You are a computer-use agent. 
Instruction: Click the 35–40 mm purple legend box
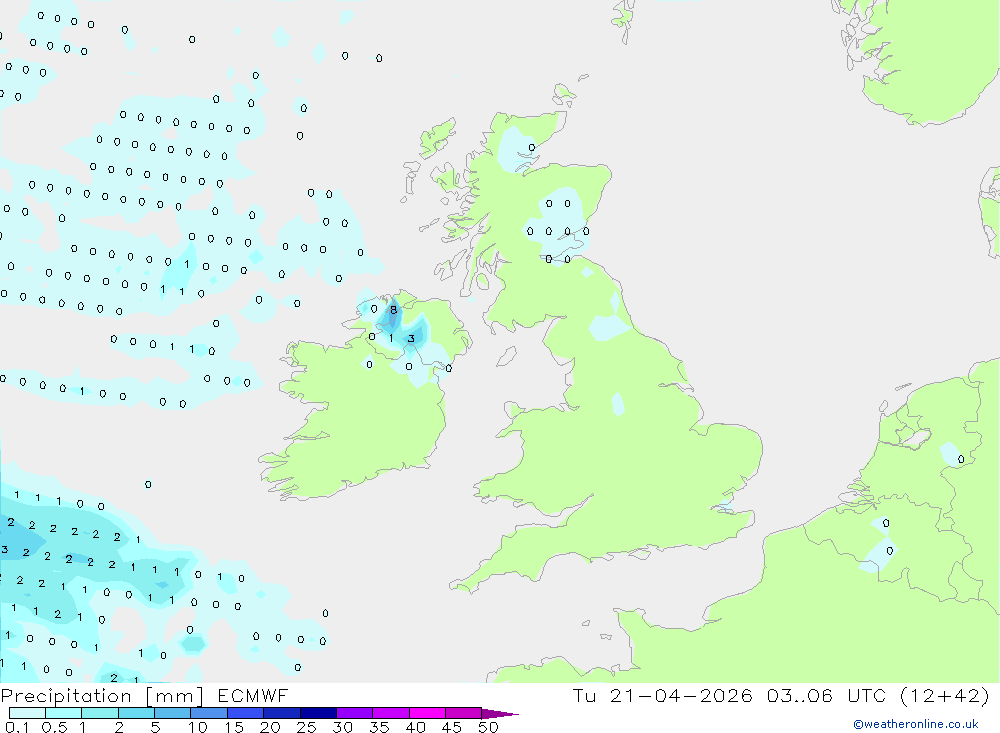coord(391,713)
